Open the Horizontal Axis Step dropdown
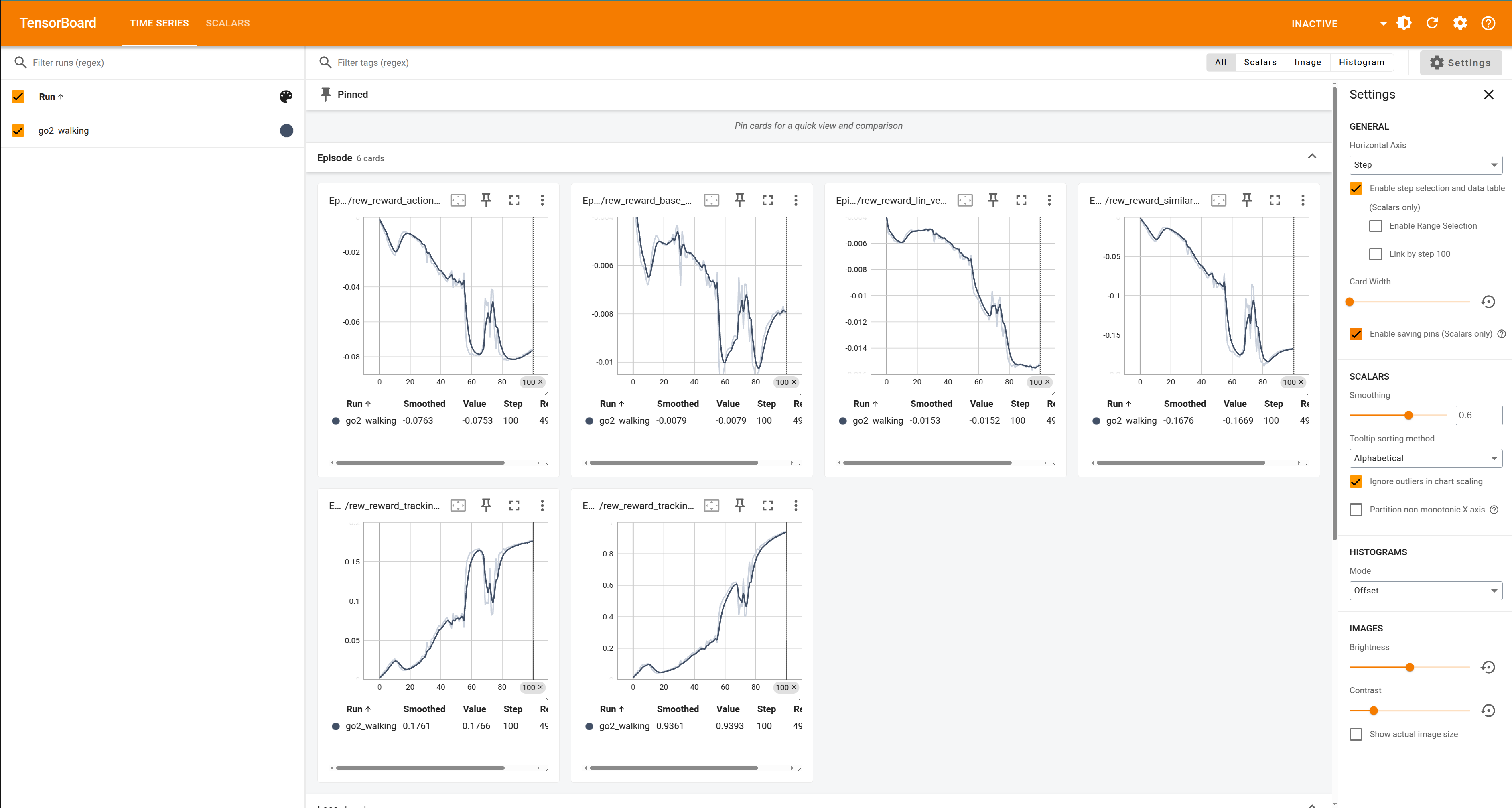The height and width of the screenshot is (808, 1512). tap(1426, 165)
